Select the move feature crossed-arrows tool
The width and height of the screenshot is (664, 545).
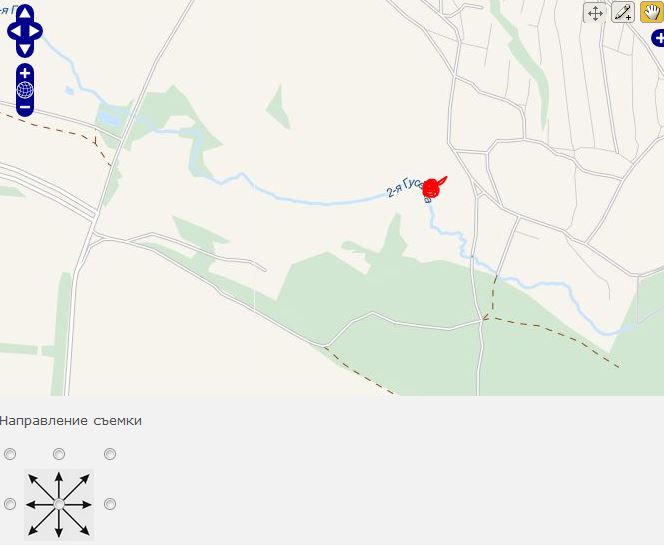(595, 13)
